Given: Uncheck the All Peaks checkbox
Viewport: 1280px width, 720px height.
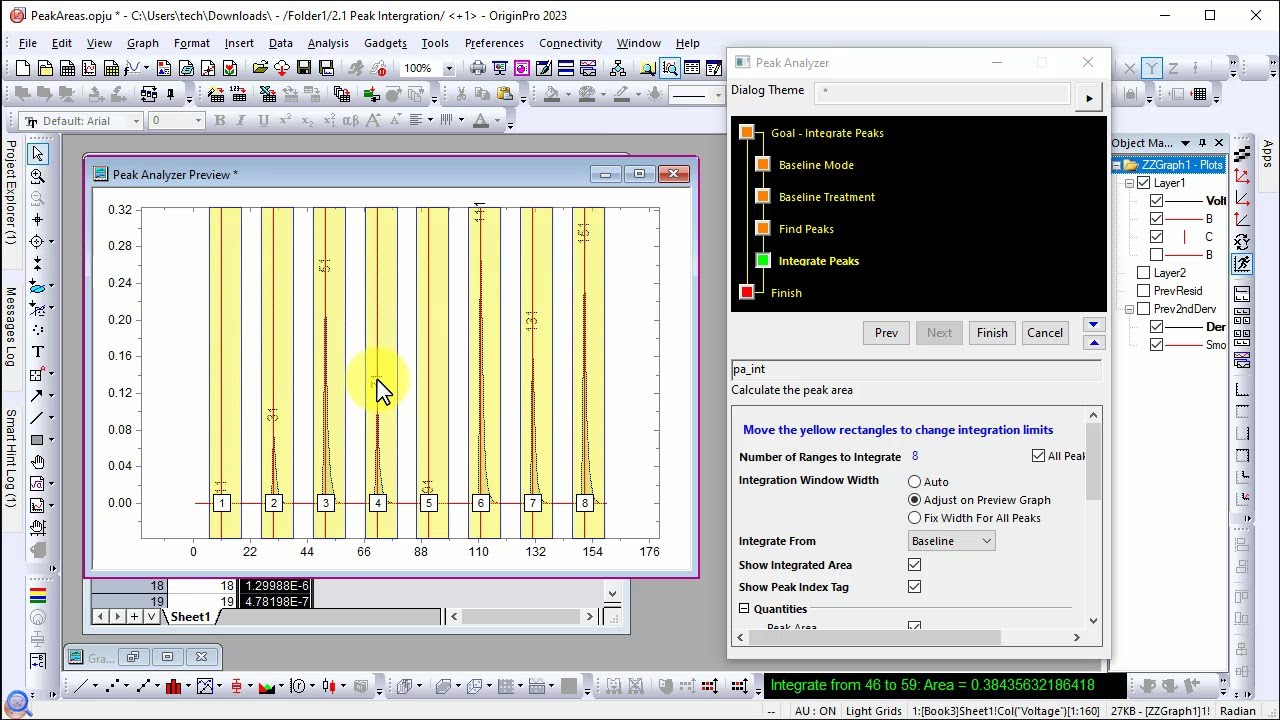Looking at the screenshot, I should click(x=1038, y=456).
